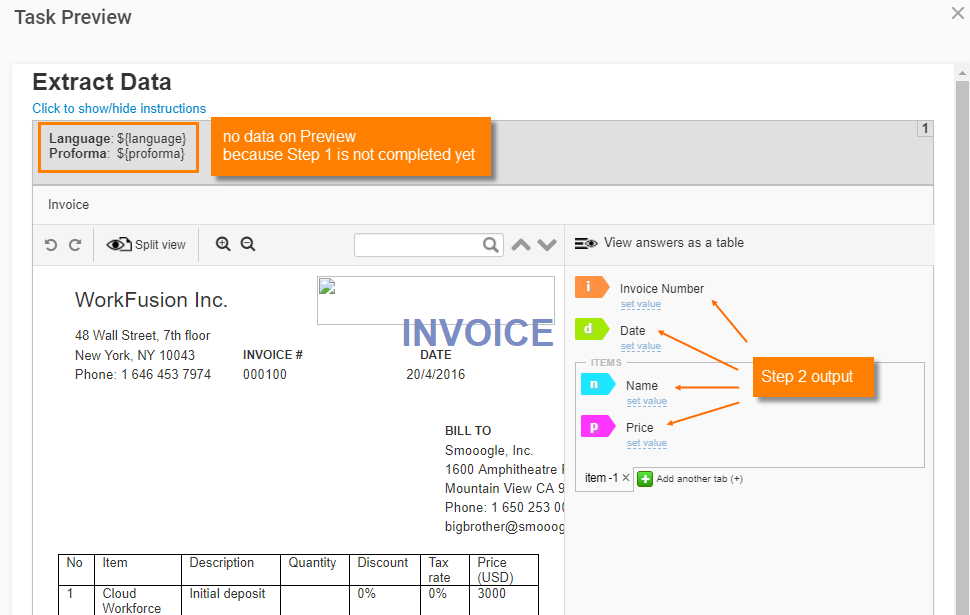Click to show/hide instructions link
970x615 pixels.
pos(119,108)
